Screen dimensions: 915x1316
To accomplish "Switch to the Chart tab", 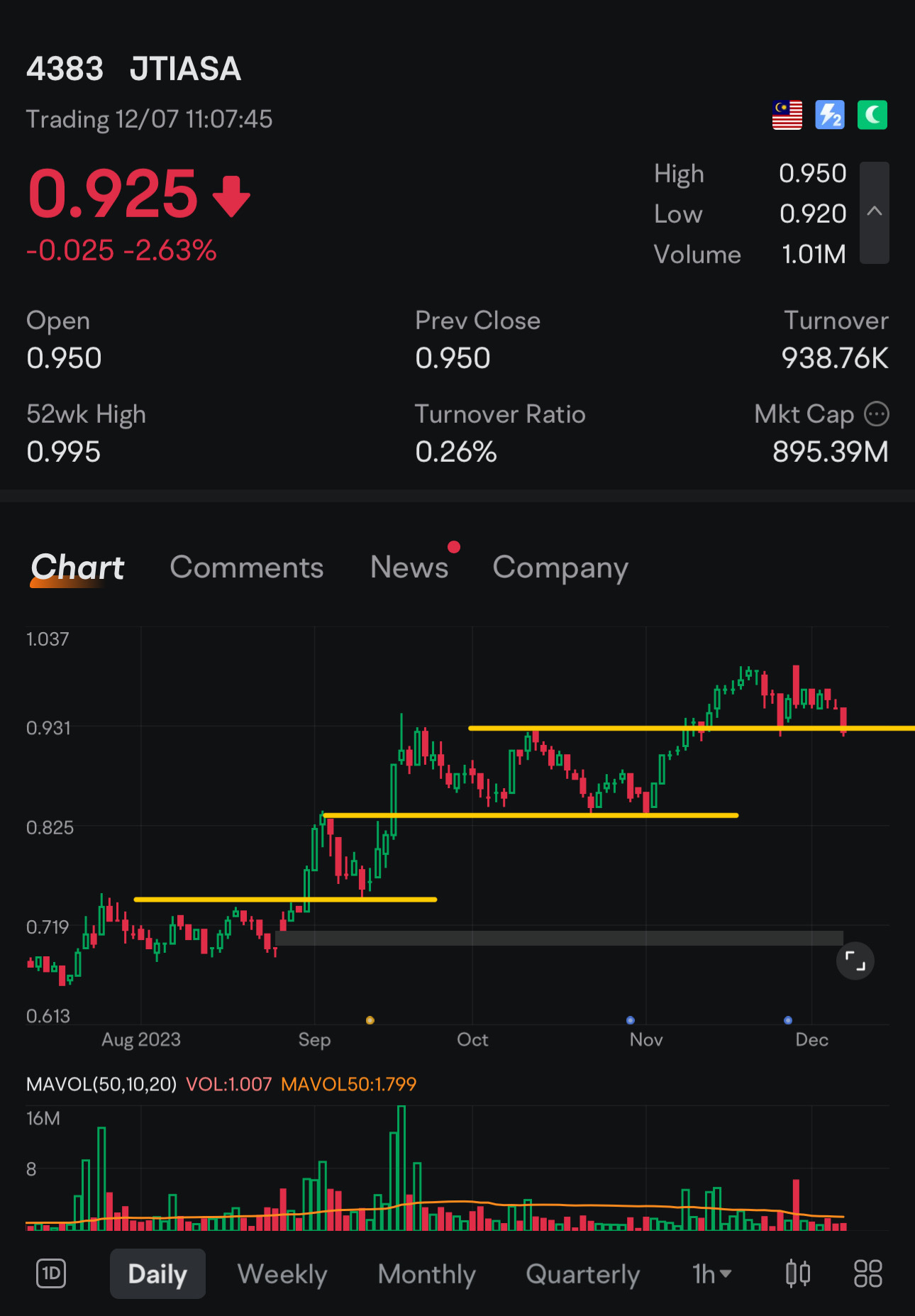I will (77, 568).
